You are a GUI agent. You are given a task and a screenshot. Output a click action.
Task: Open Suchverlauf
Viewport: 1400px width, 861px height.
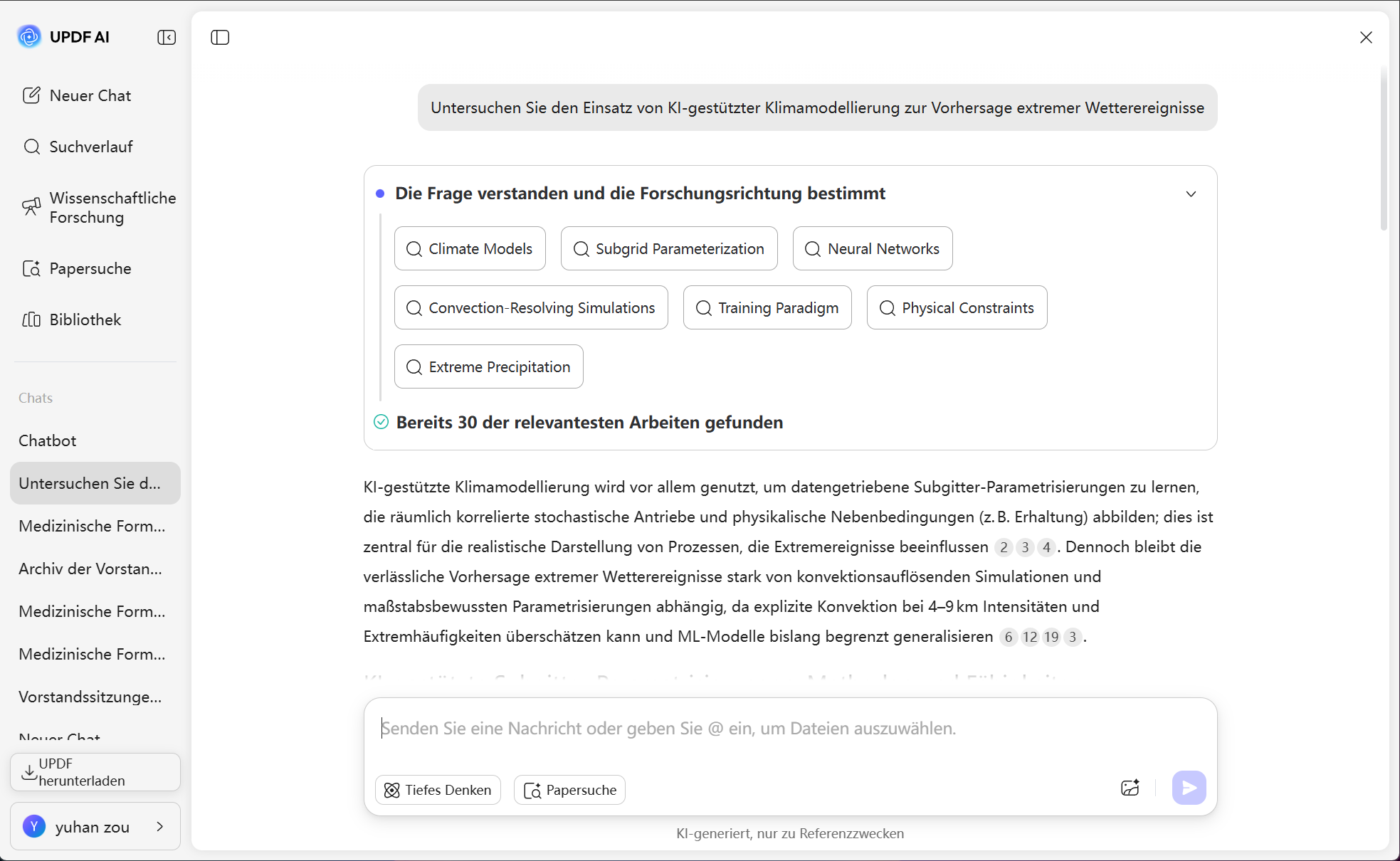tap(78, 147)
